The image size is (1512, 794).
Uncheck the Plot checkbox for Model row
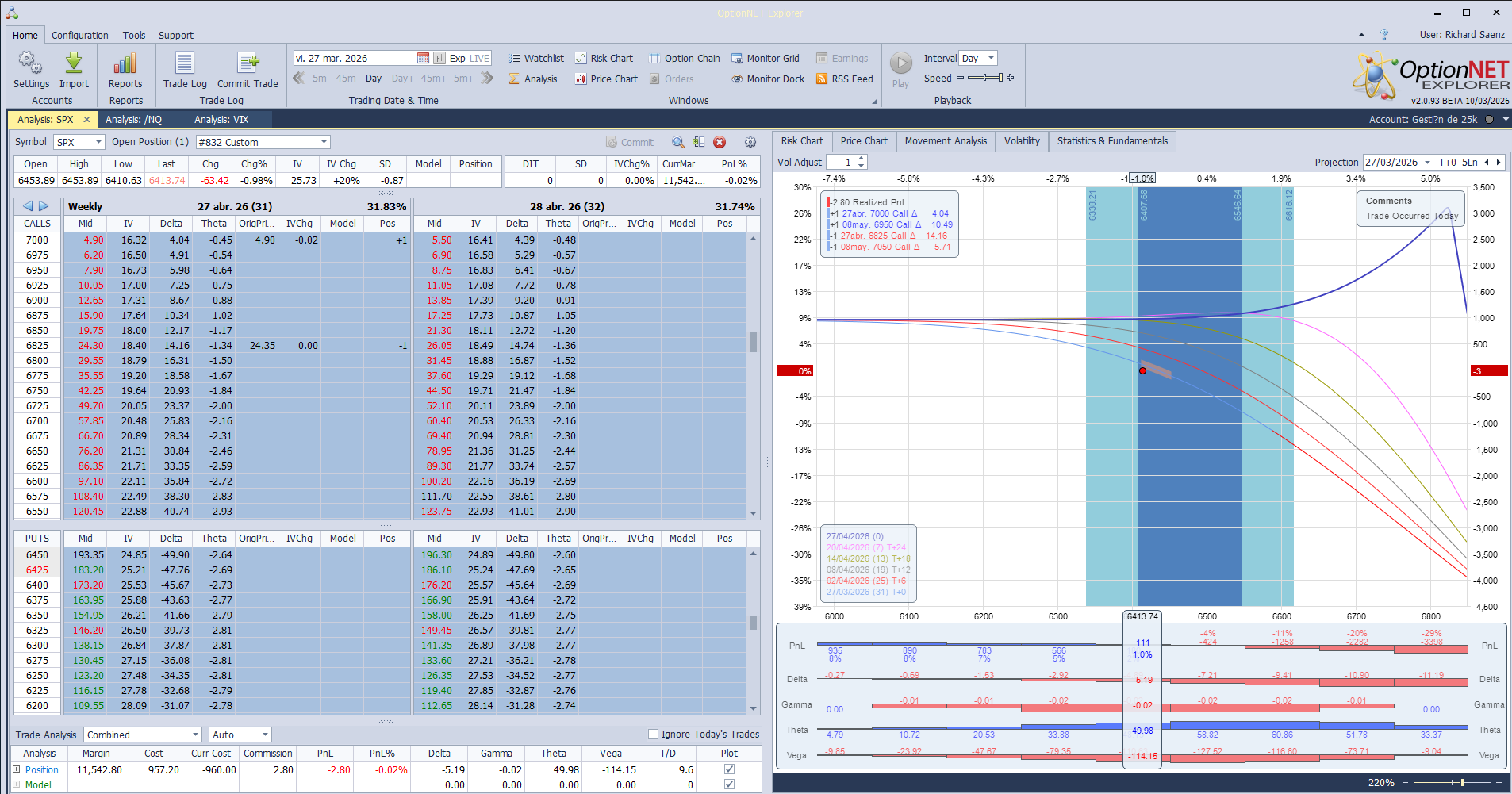(728, 784)
